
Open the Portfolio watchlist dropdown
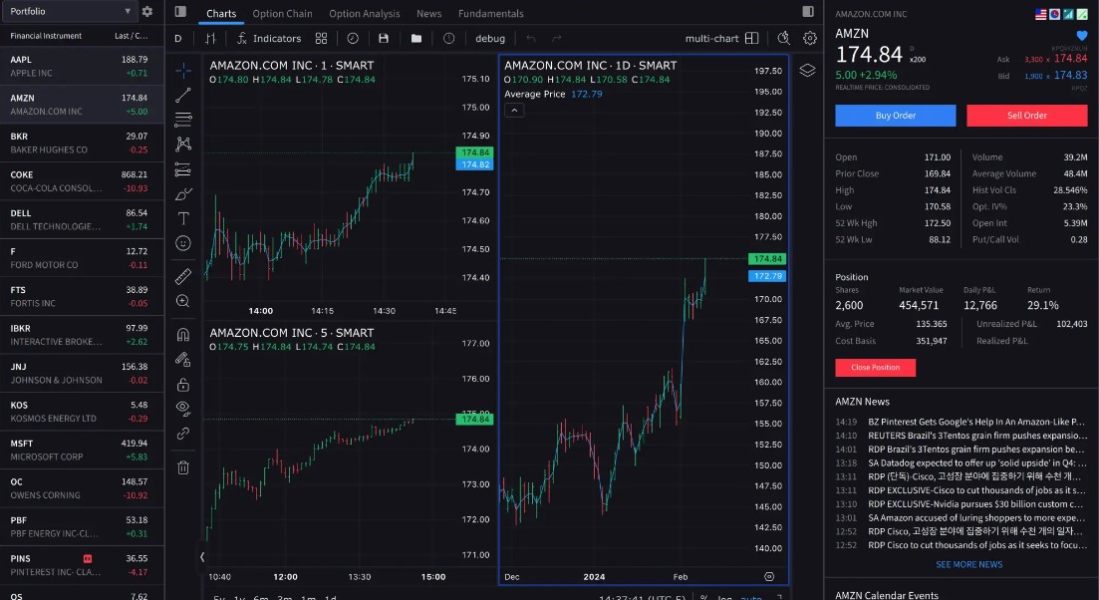70,11
